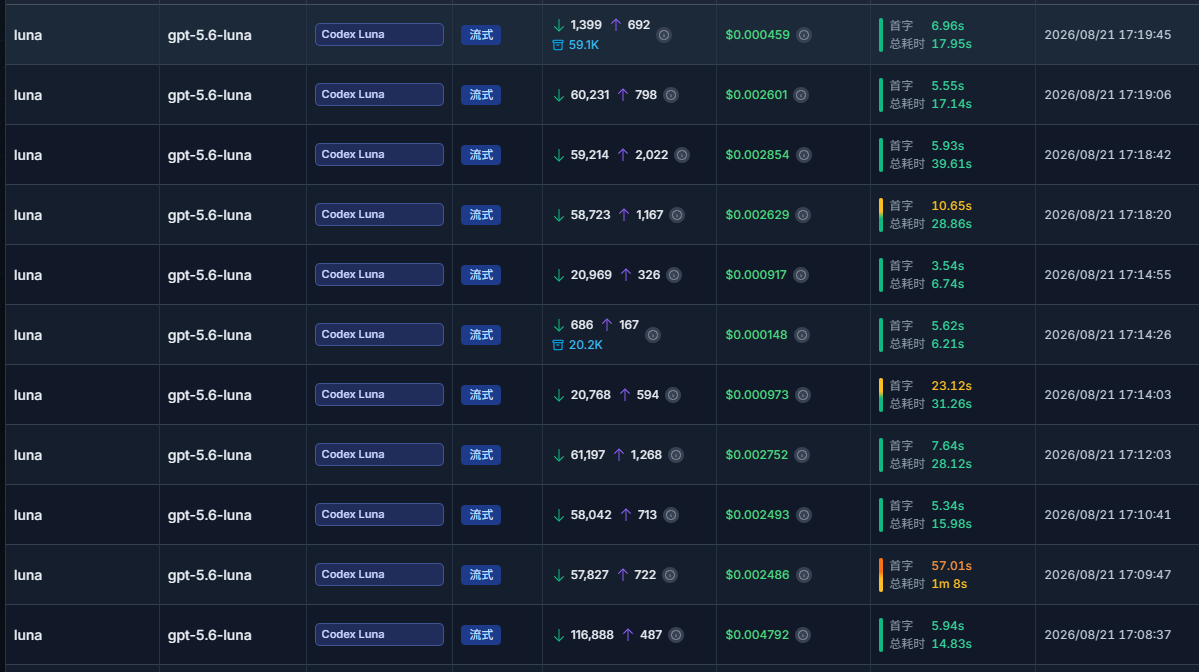Click luna name in 17:08:37 row
The width and height of the screenshot is (1199, 672).
pyautogui.click(x=28, y=635)
